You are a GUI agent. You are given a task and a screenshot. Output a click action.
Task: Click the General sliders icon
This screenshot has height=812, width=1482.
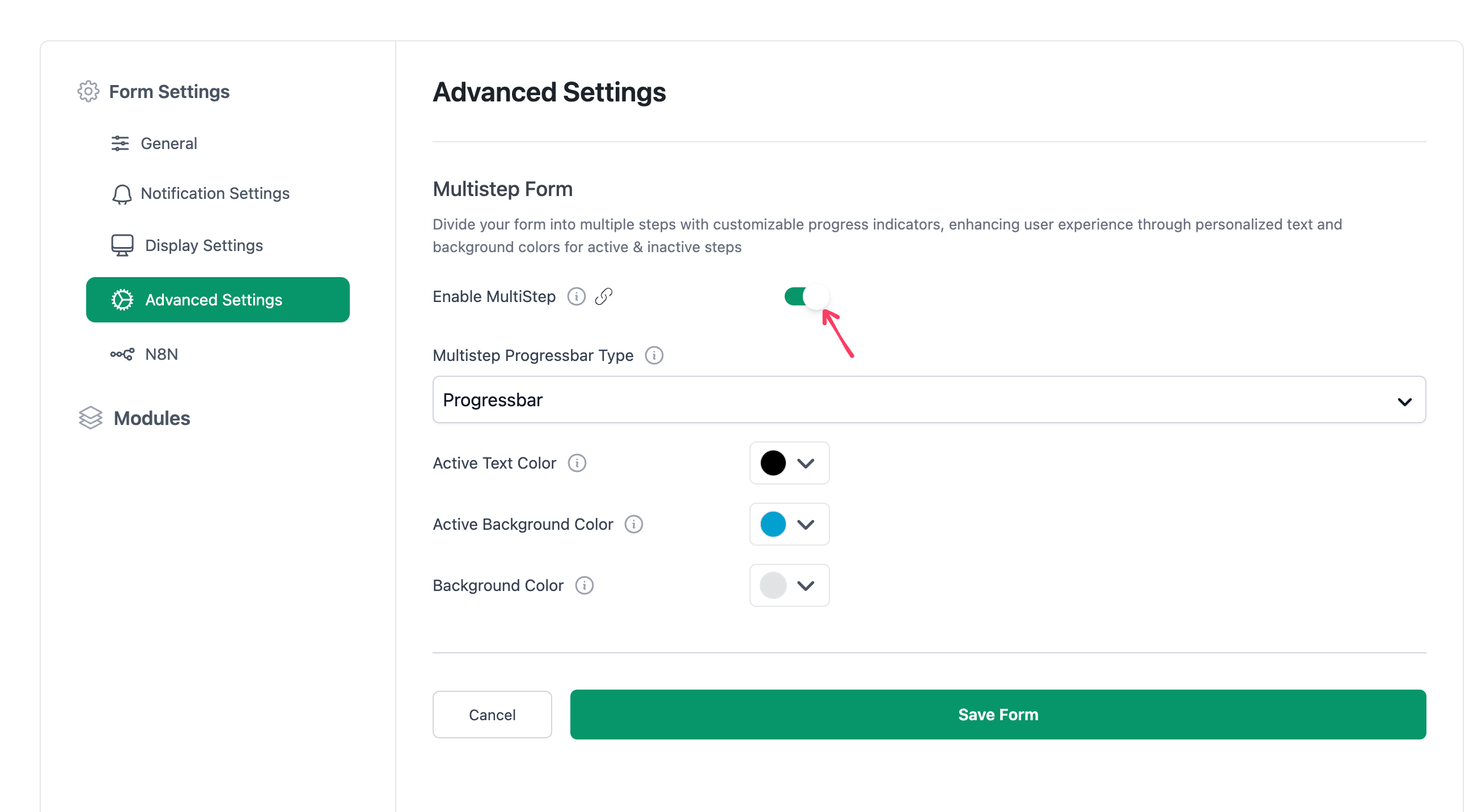pyautogui.click(x=120, y=143)
